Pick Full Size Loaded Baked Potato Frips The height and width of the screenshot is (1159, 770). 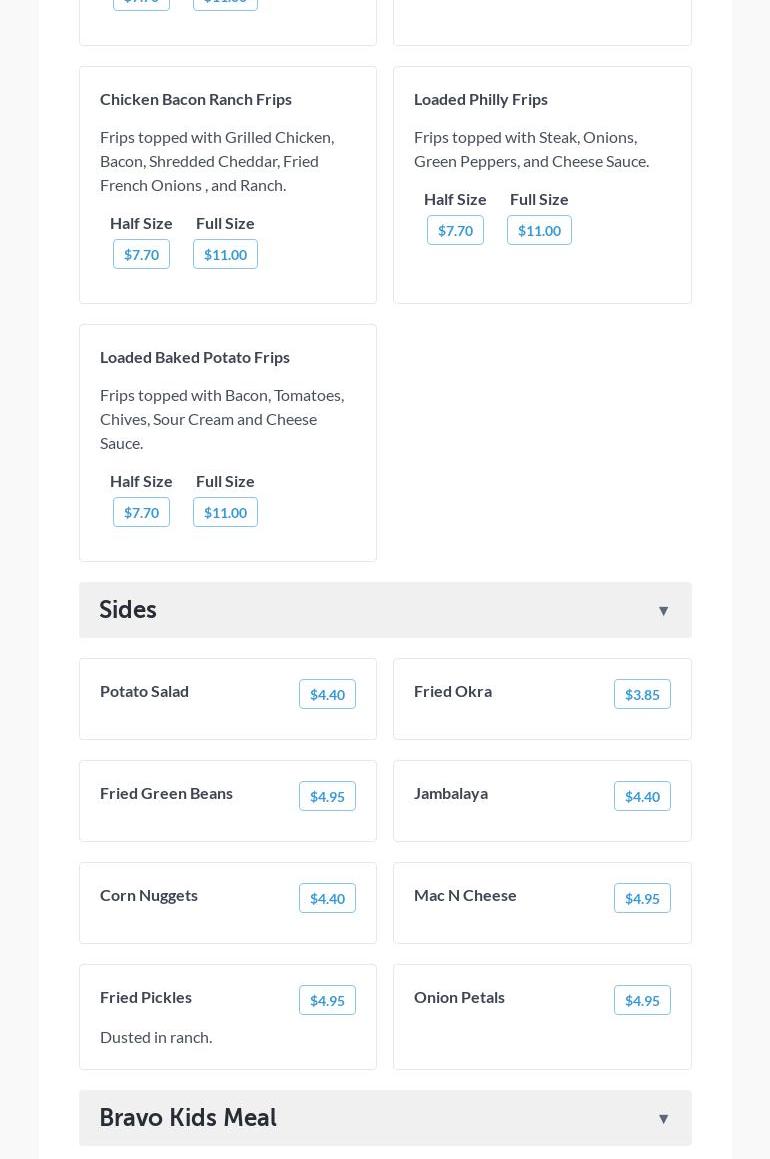coord(225,513)
